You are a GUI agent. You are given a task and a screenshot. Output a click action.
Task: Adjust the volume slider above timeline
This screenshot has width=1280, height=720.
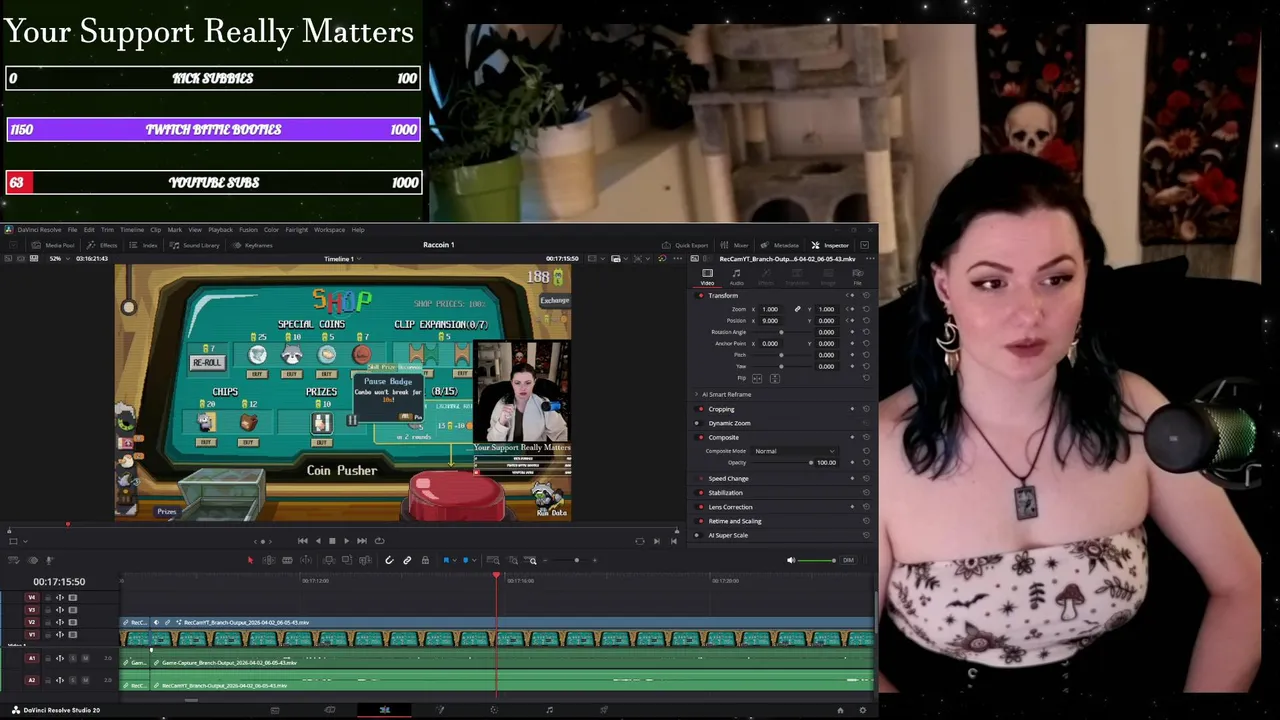[816, 560]
